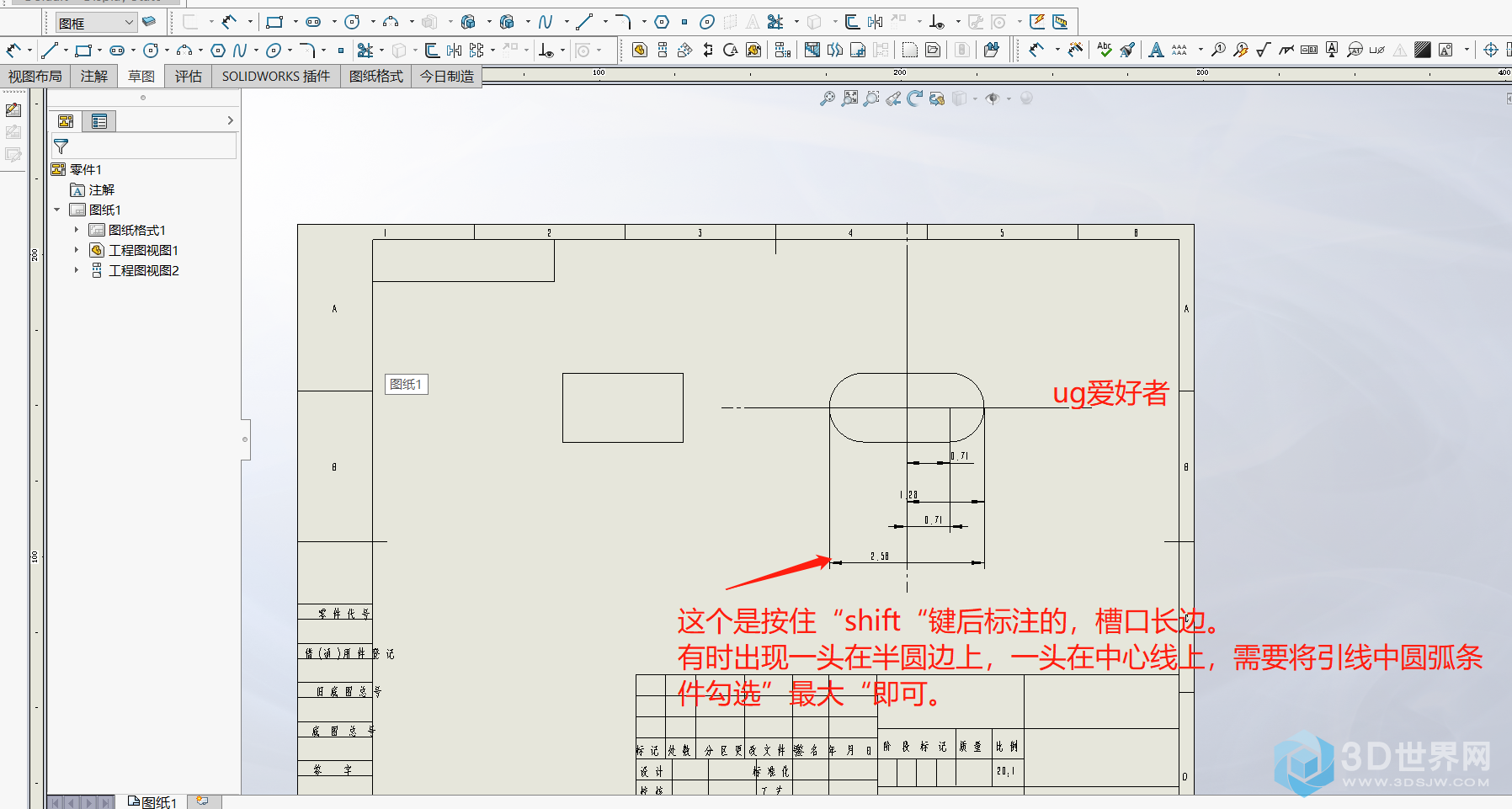Select the Section View tool
The width and height of the screenshot is (1512, 809).
[x=708, y=51]
